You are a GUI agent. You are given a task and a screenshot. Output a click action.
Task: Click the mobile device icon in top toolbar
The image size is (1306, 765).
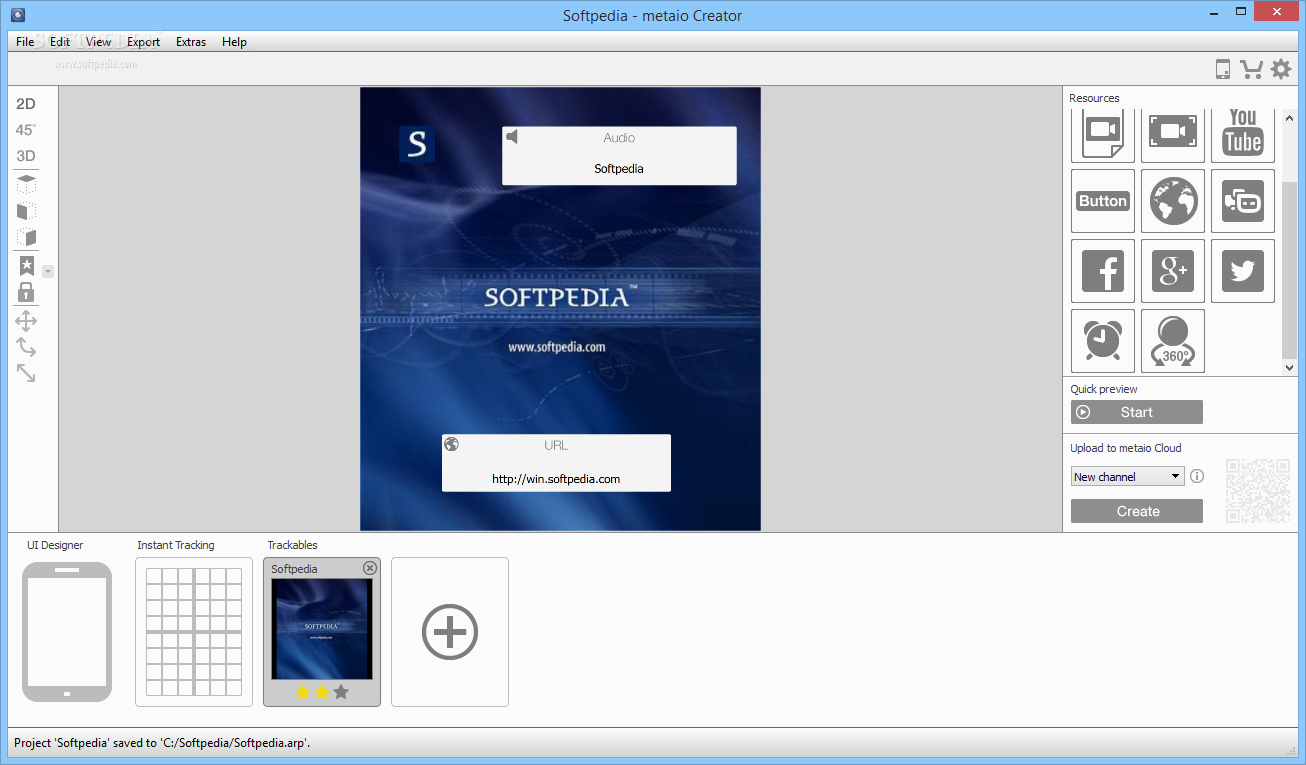coord(1222,69)
